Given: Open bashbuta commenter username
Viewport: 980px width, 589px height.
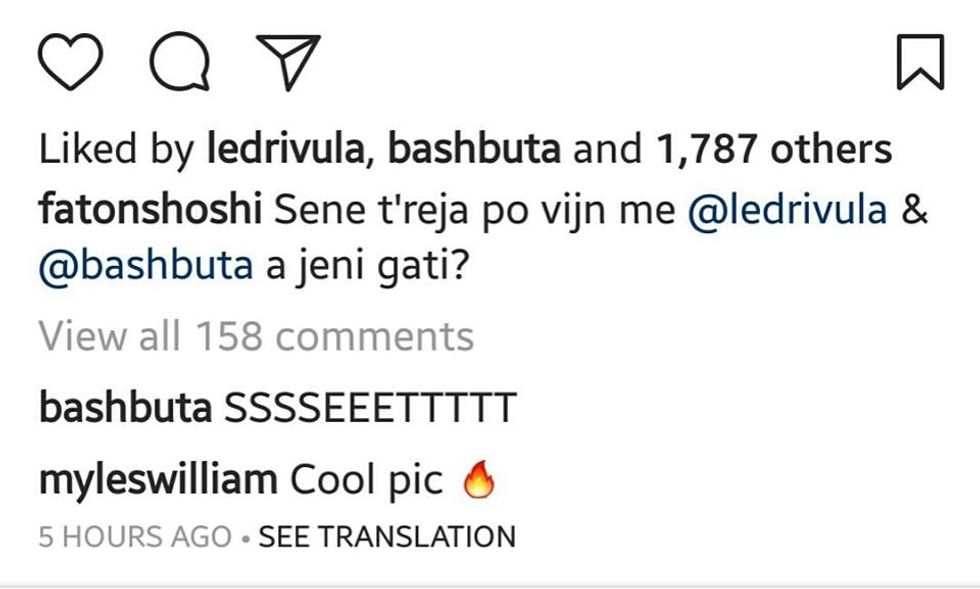Looking at the screenshot, I should tap(125, 408).
